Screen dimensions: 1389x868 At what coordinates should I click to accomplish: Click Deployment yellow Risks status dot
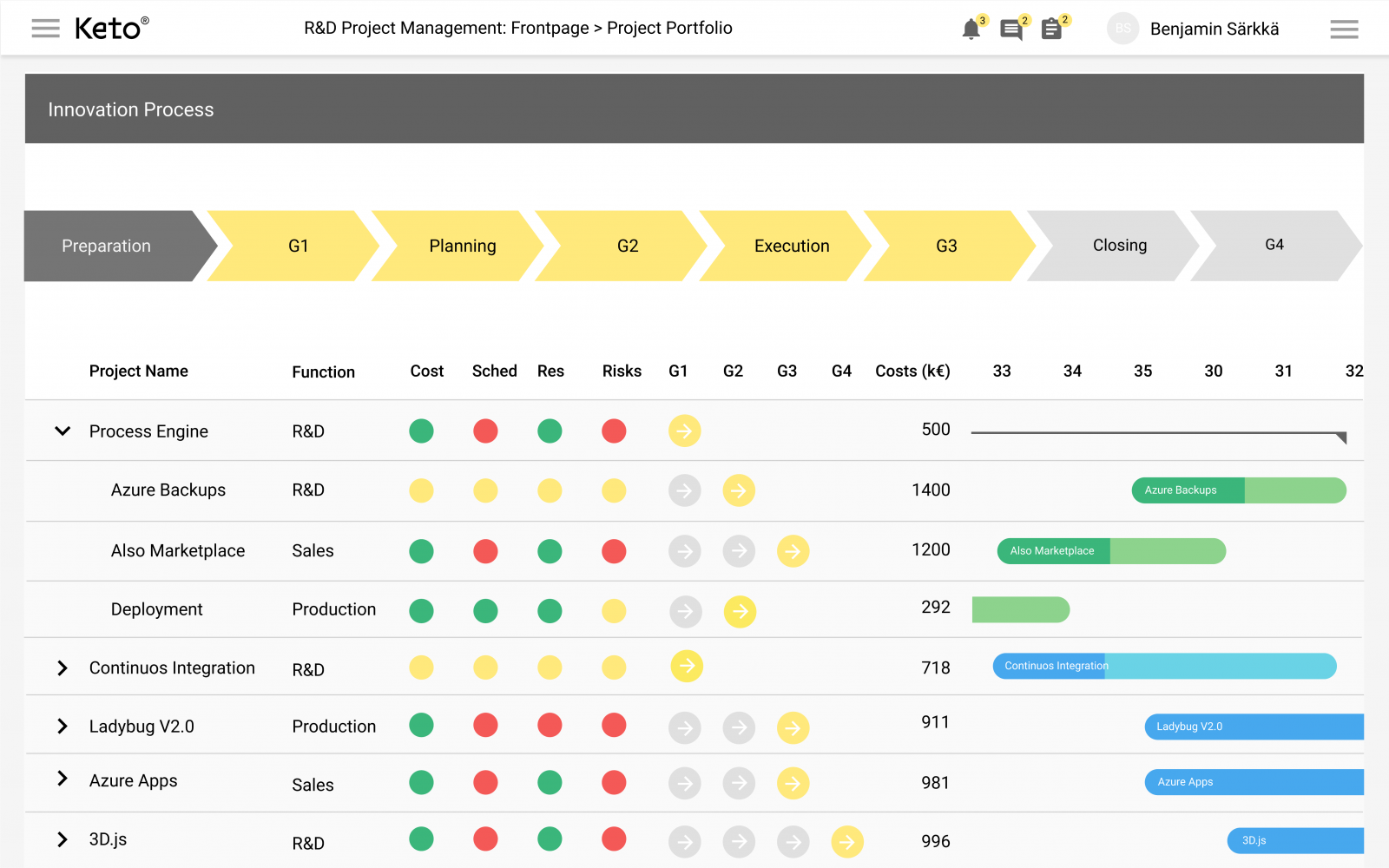614,611
